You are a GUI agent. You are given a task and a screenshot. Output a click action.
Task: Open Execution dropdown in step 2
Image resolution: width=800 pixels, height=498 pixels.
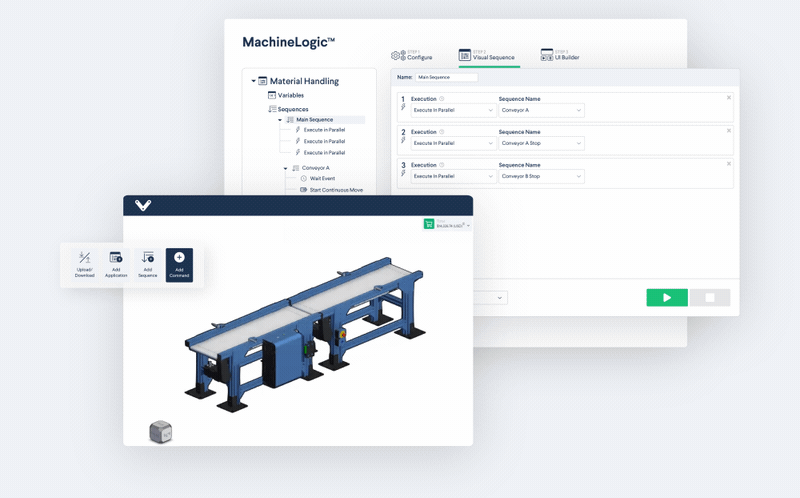pos(453,143)
